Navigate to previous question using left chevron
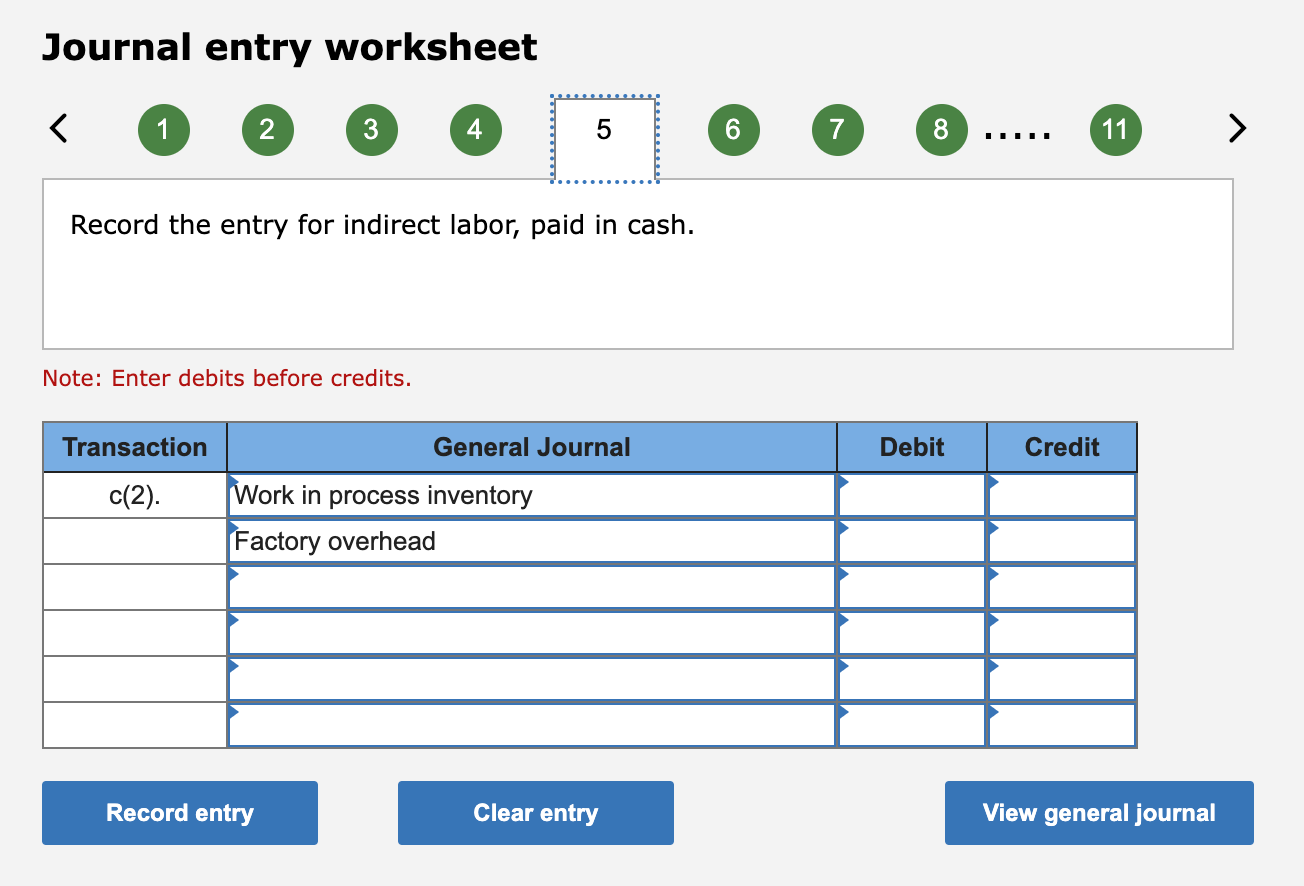The width and height of the screenshot is (1304, 886). (x=59, y=128)
